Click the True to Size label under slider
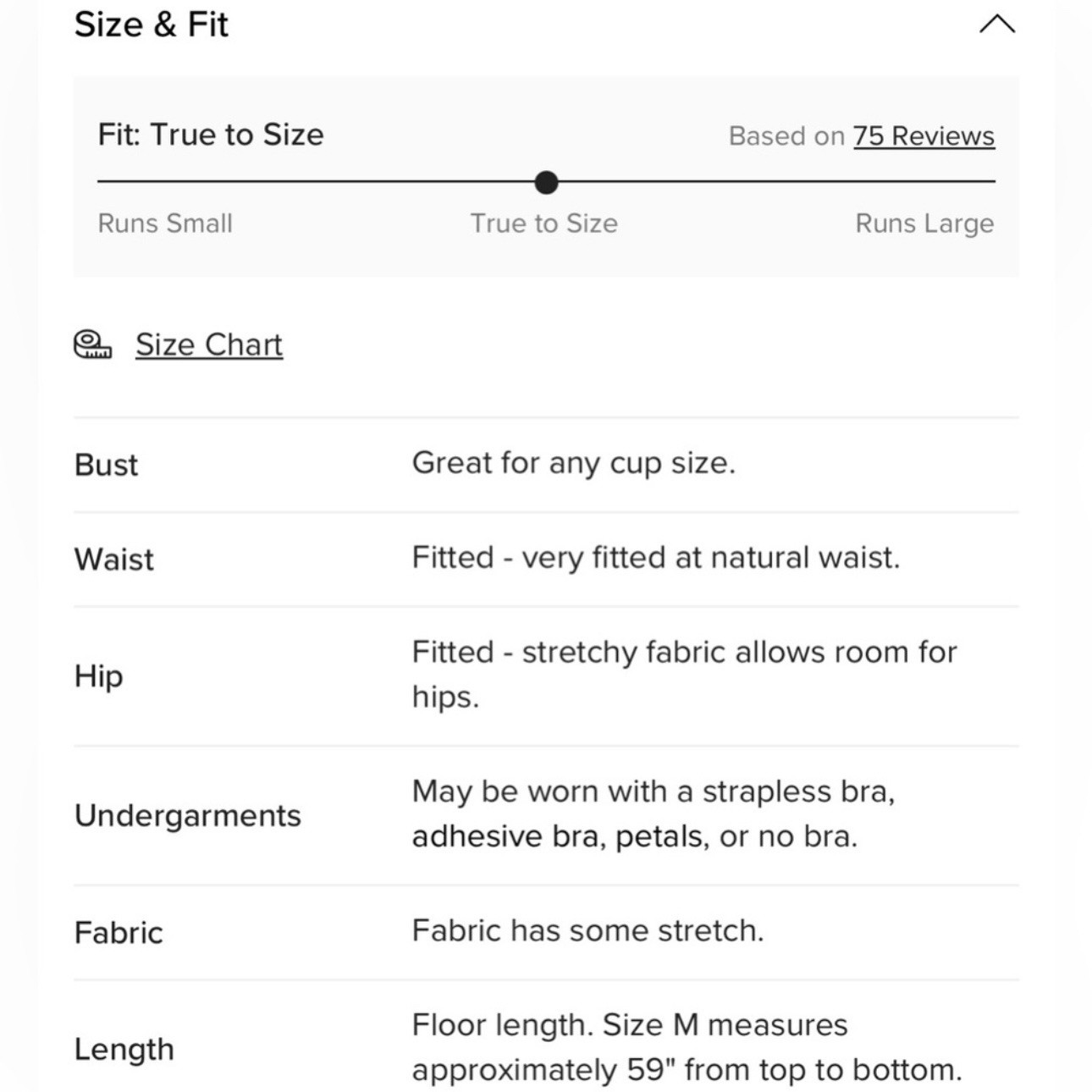 [x=544, y=223]
